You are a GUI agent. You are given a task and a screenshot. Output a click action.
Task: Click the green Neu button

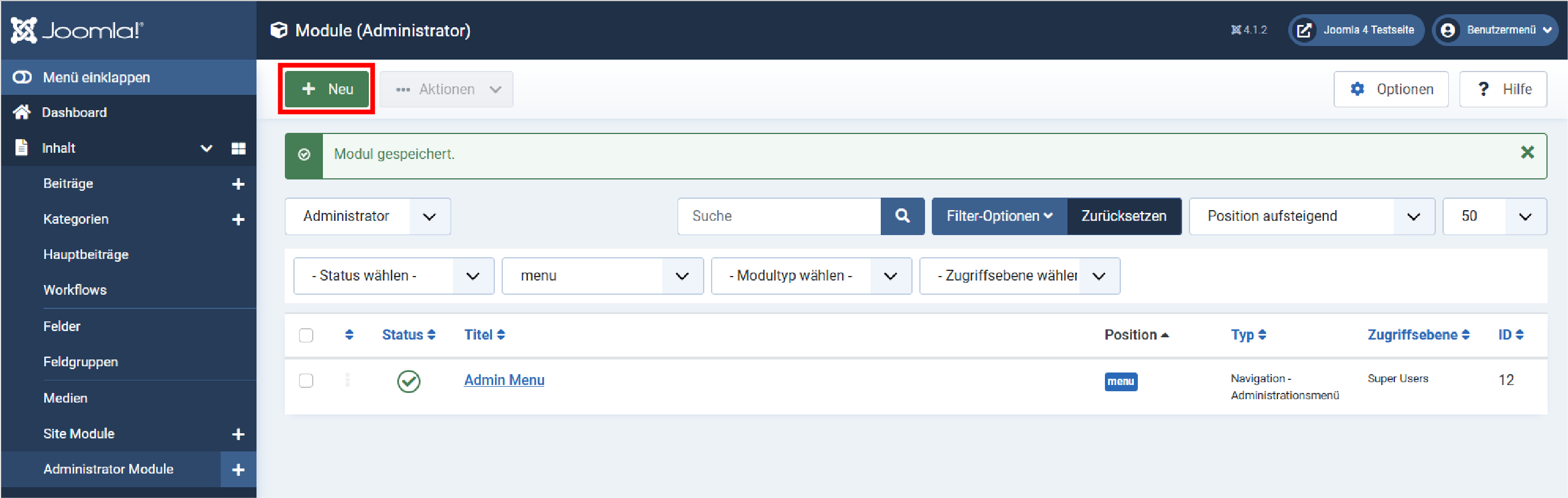326,89
